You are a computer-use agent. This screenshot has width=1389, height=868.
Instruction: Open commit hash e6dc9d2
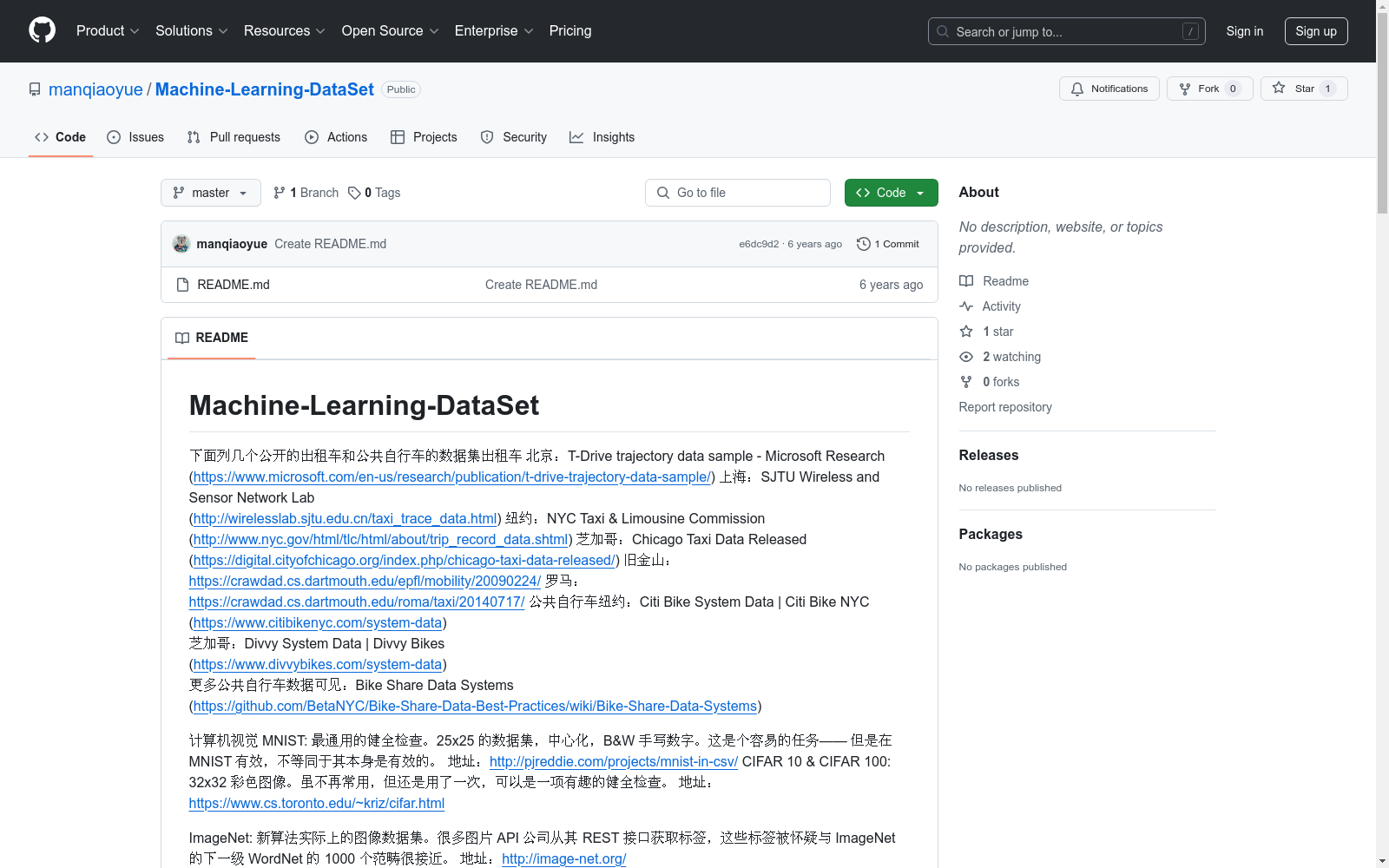pyautogui.click(x=759, y=244)
